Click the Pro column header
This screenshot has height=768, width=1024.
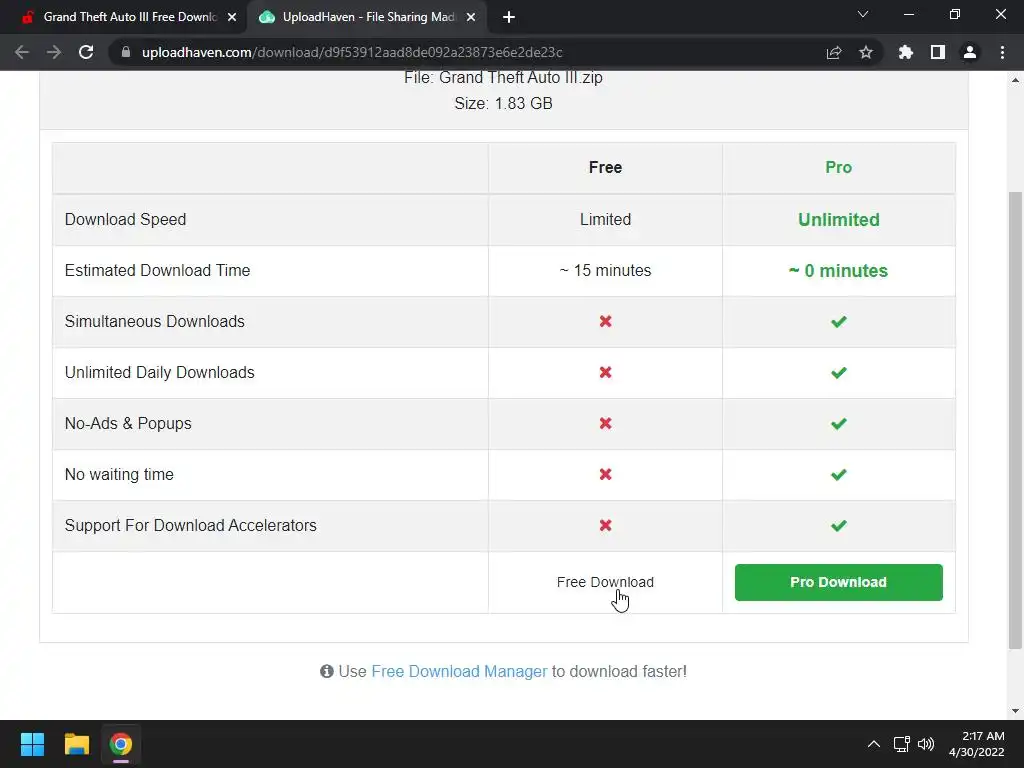coord(839,167)
